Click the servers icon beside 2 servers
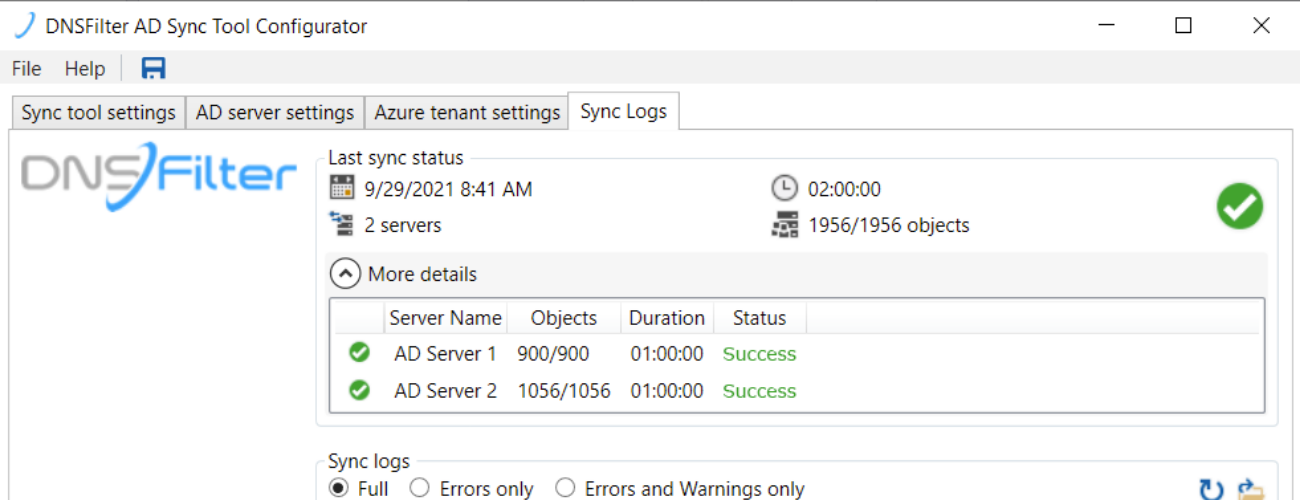Image resolution: width=1300 pixels, height=500 pixels. pos(342,225)
